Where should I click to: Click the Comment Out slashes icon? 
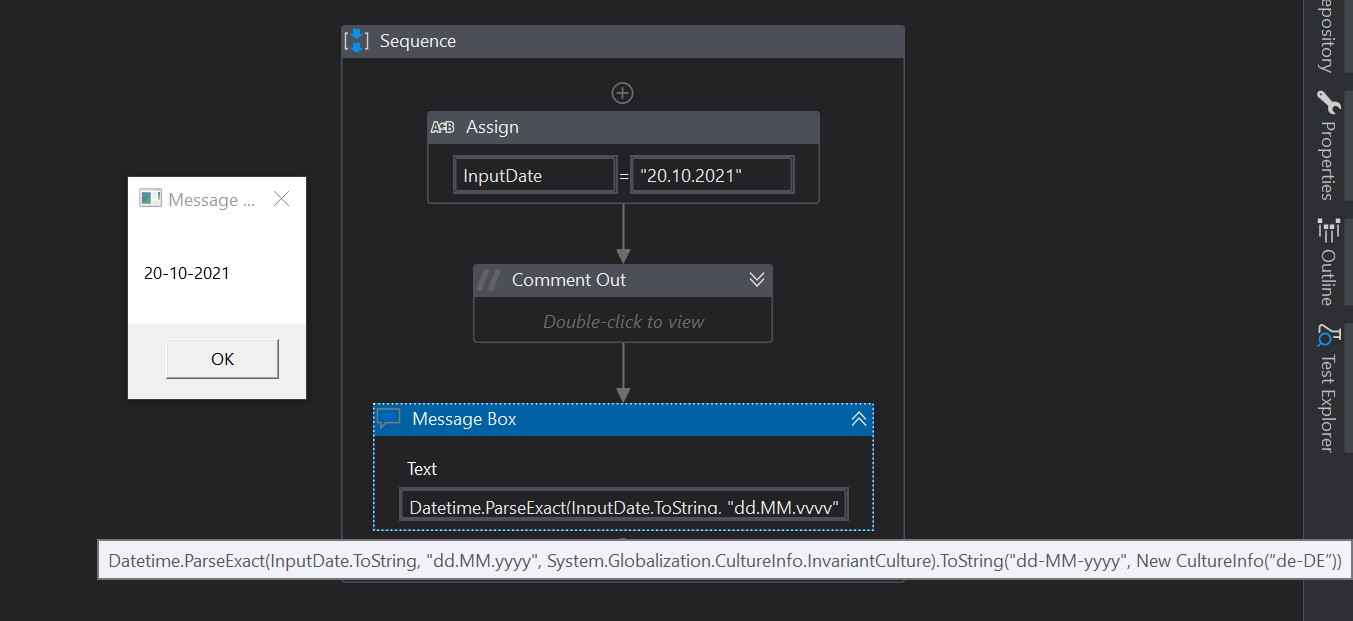pos(488,280)
